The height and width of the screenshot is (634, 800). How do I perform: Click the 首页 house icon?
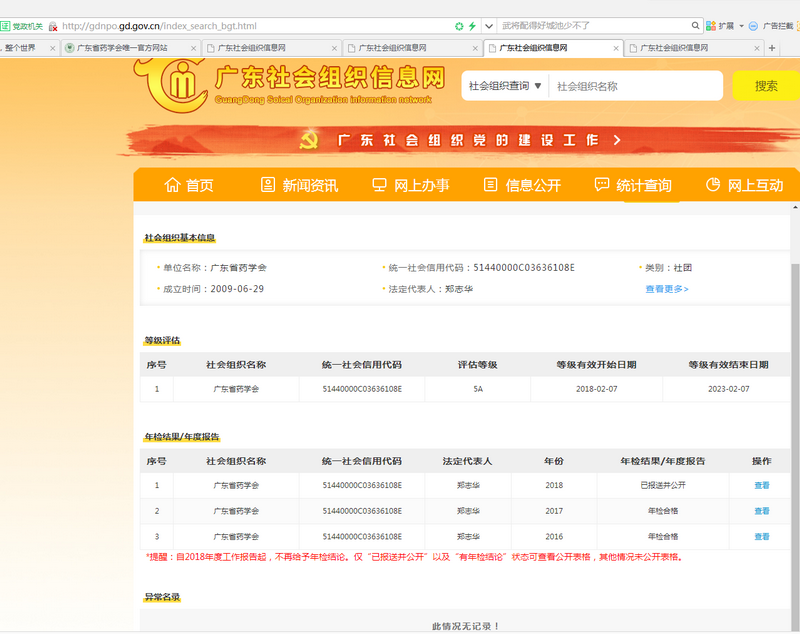point(173,185)
